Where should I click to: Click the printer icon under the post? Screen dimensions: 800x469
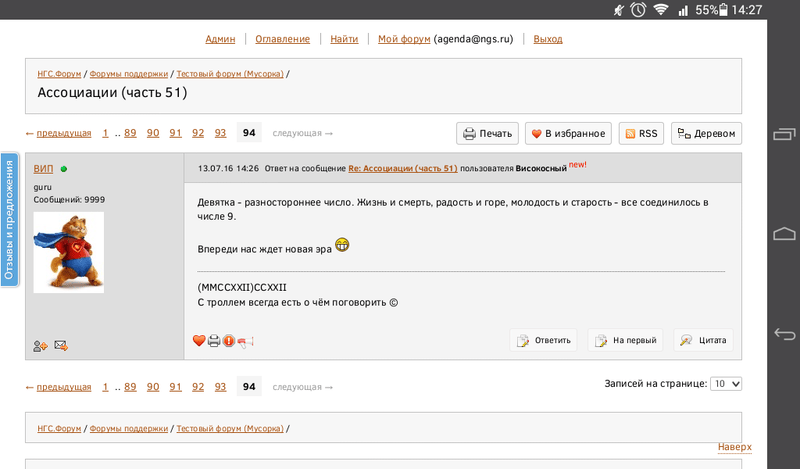[x=214, y=340]
